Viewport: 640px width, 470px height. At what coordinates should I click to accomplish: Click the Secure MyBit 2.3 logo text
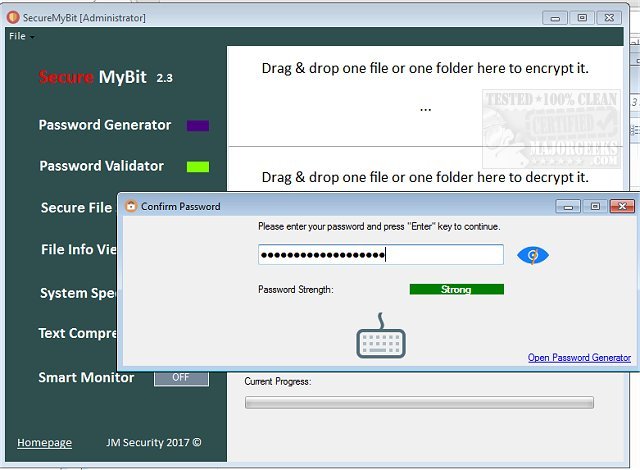pyautogui.click(x=106, y=77)
